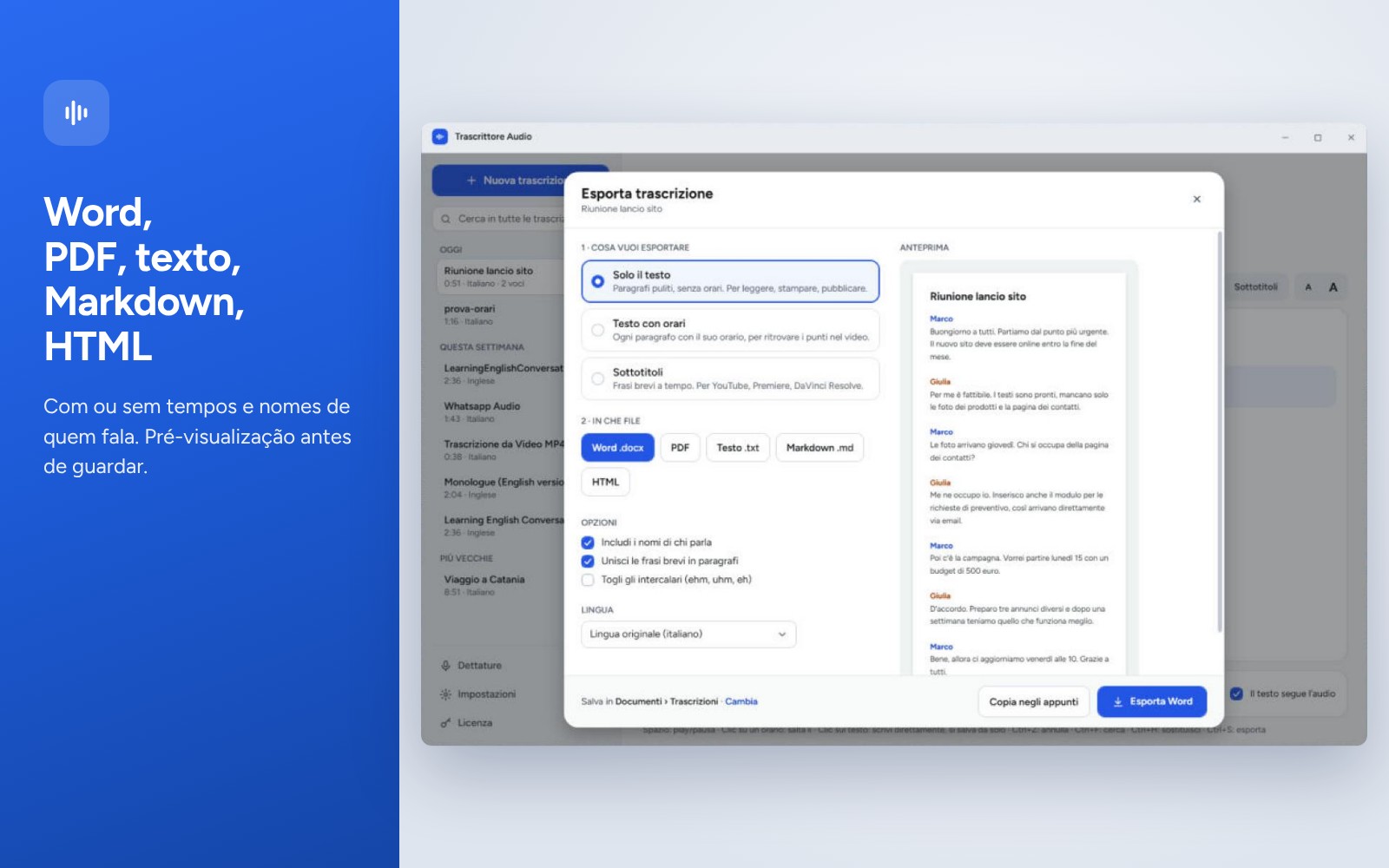Click the dialog's vertical scrollbar

(1220, 431)
